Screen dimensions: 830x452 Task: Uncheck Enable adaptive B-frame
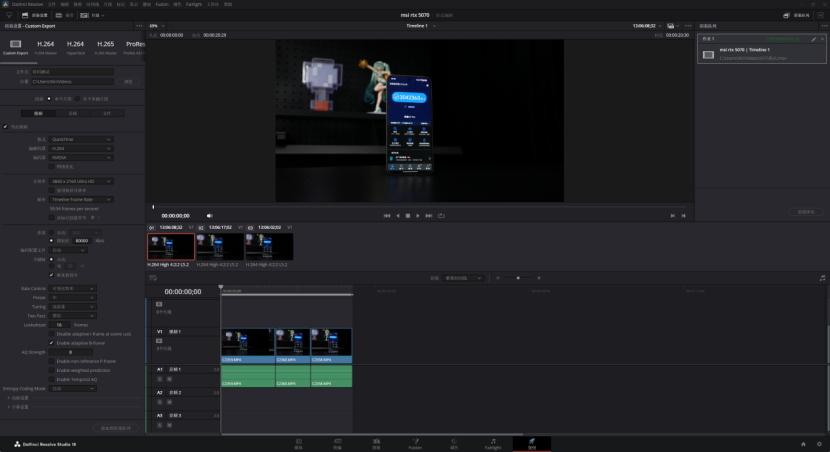[52, 343]
